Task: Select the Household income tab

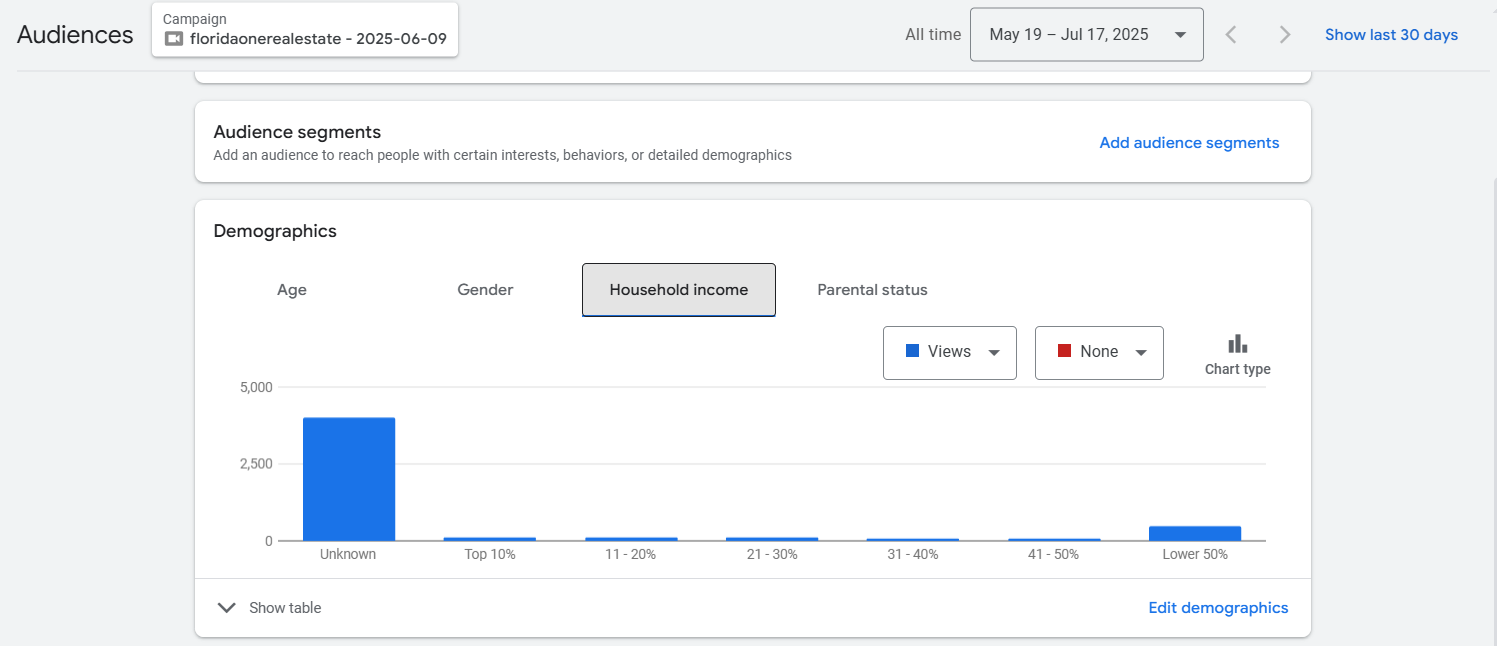Action: coord(679,290)
